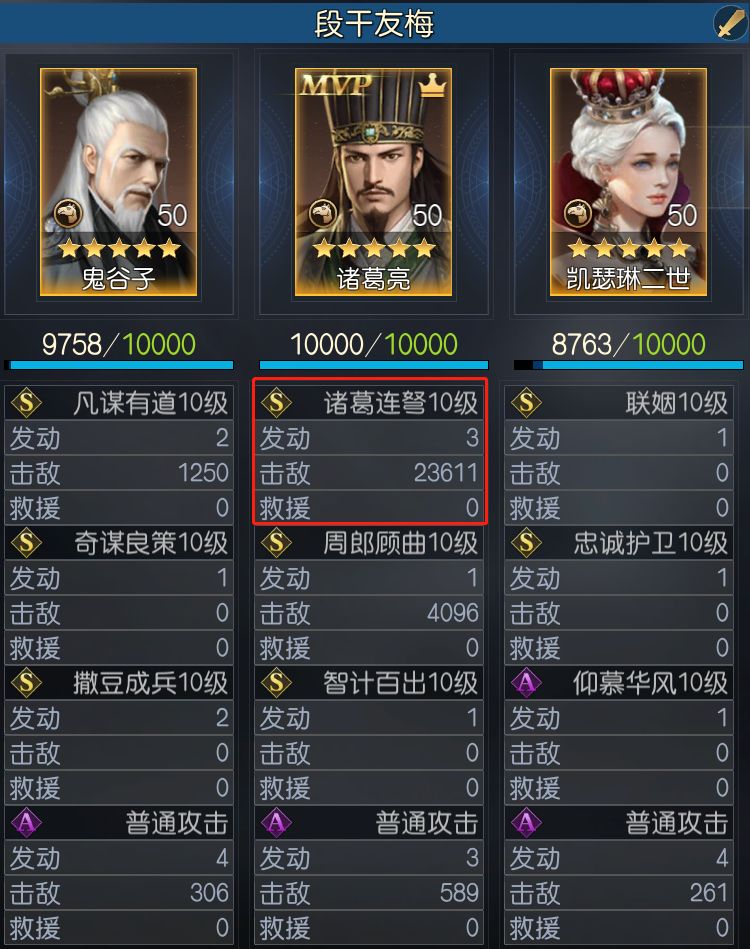
Task: Click the horse cavalry icon on 鬼谷子 card
Action: tap(67, 213)
